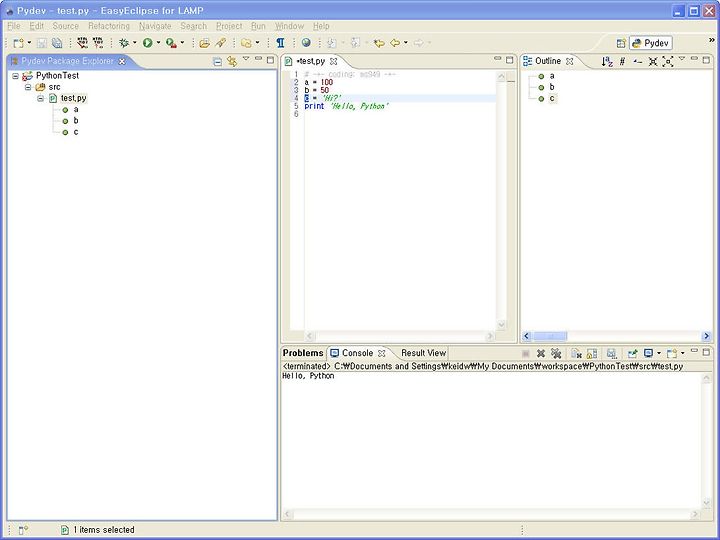Screen dimensions: 720x540
Task: Click the Save icon in toolbar
Action: tap(42, 43)
